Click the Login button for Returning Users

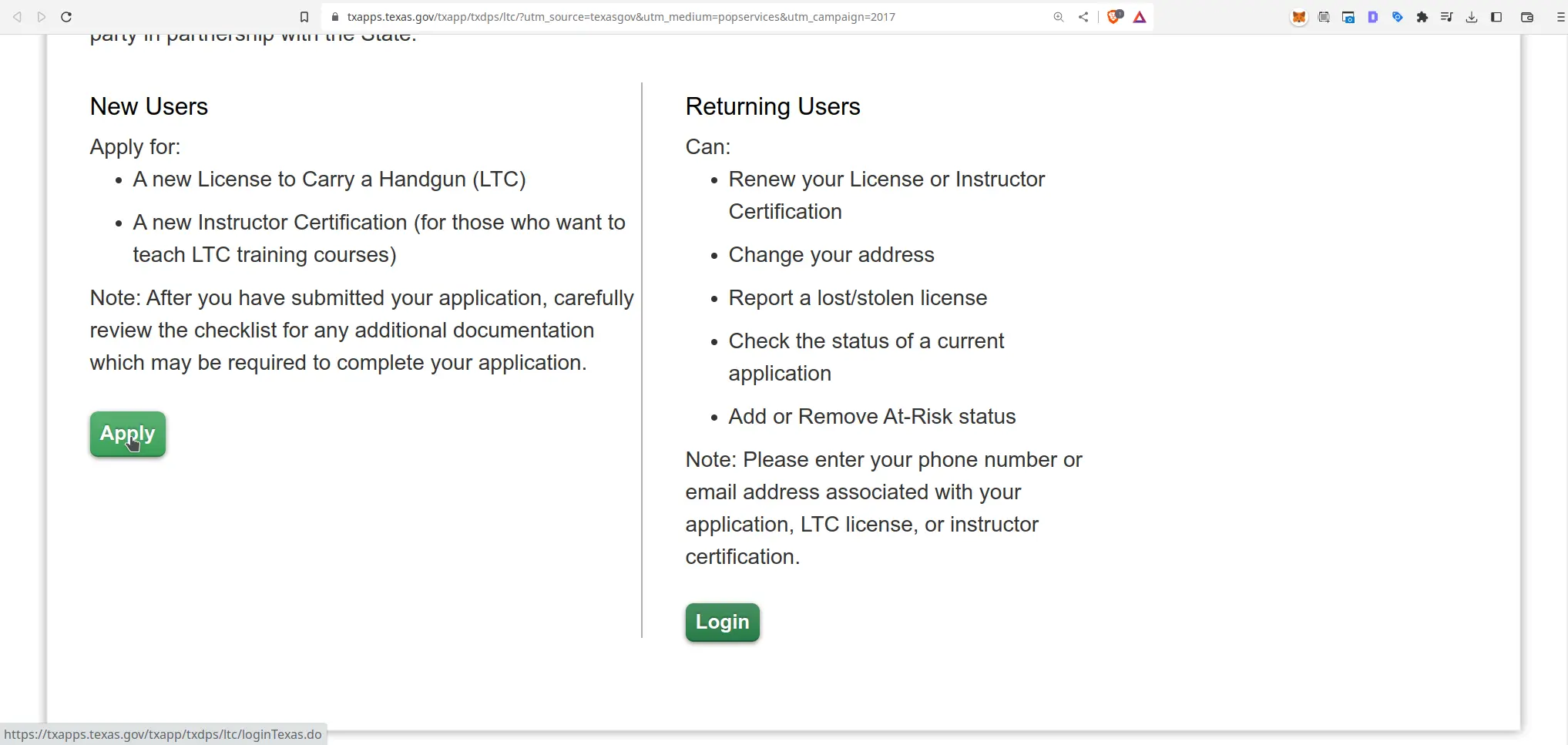point(721,622)
